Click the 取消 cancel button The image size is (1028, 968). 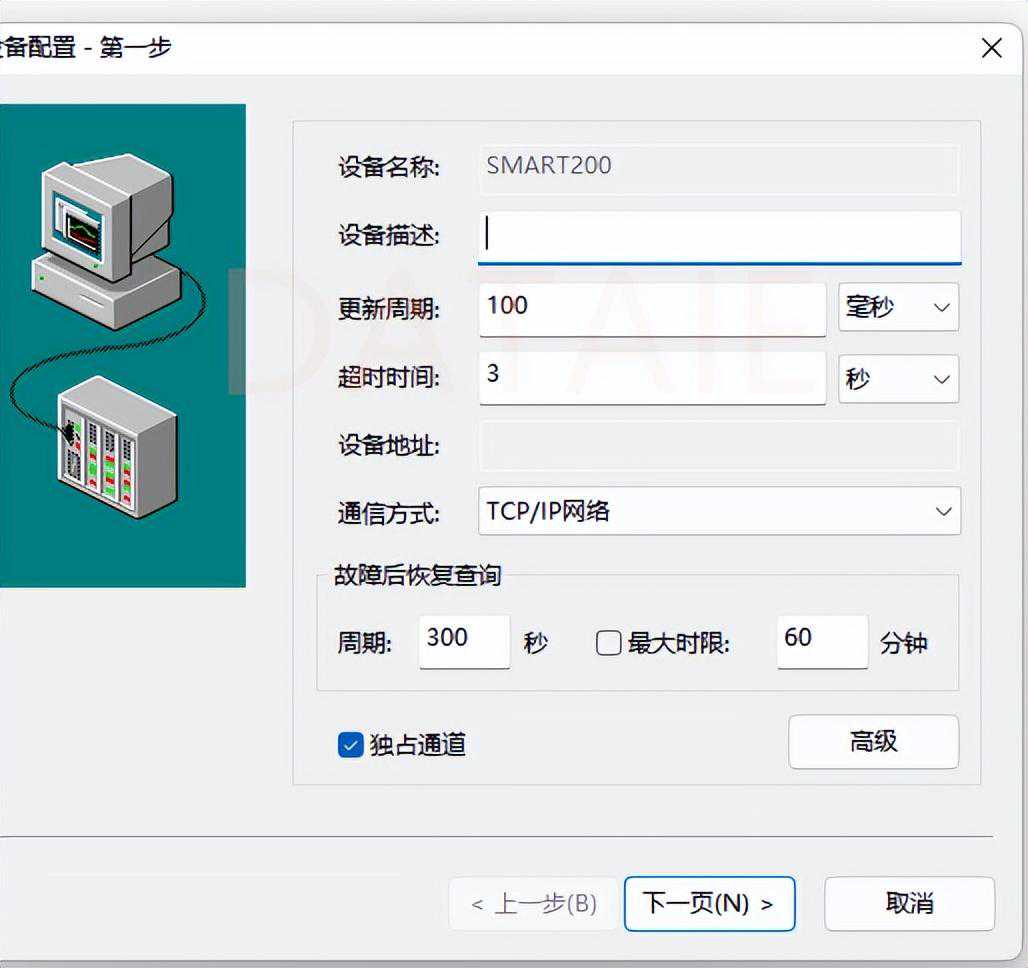tap(909, 904)
